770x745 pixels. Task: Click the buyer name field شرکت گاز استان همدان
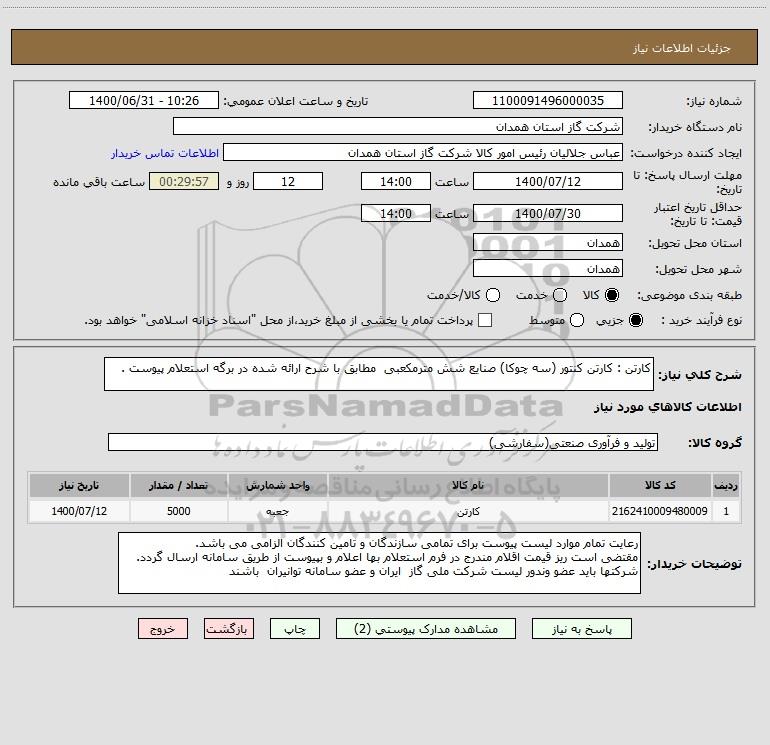(398, 126)
